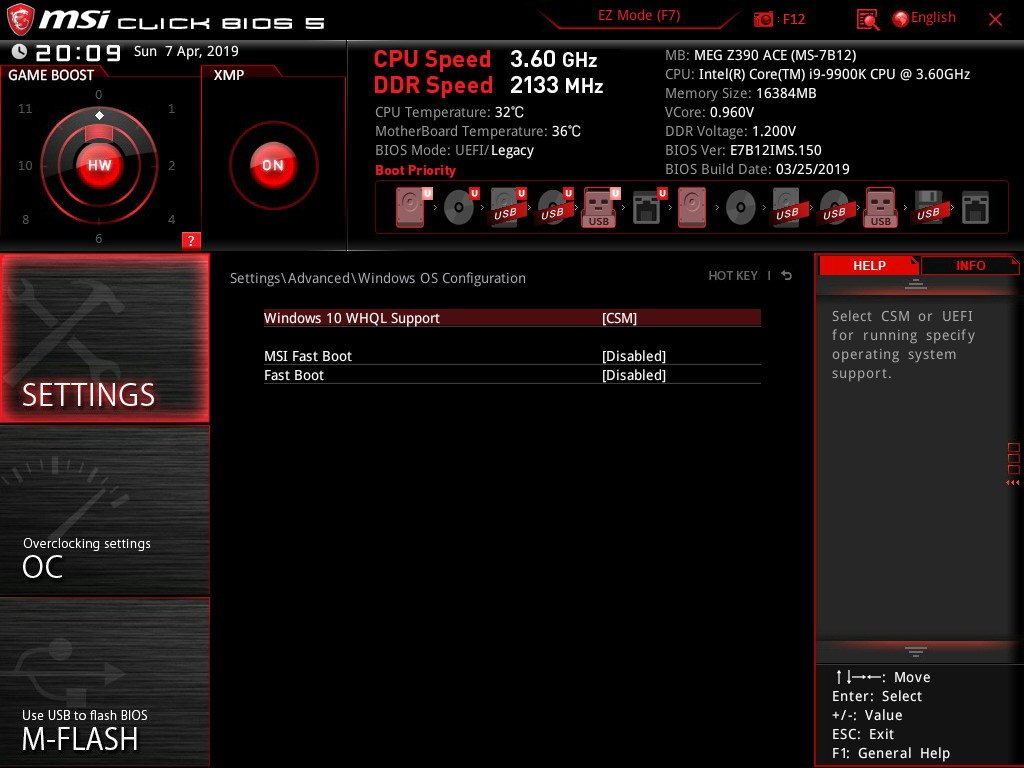Open the M-FLASH section
This screenshot has width=1024, height=768.
[104, 681]
